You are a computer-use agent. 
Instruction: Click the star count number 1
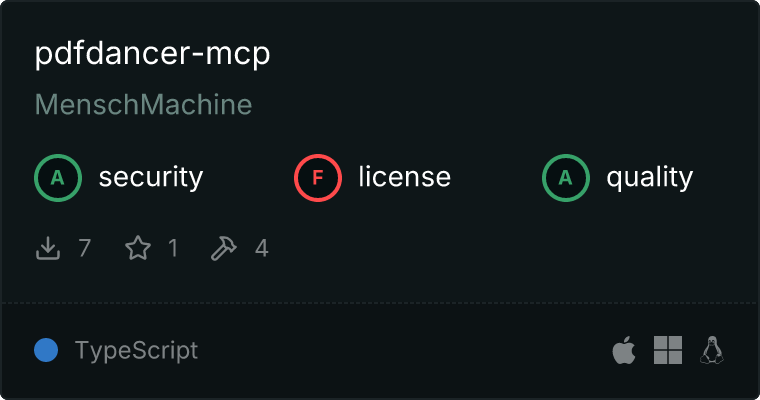(173, 248)
